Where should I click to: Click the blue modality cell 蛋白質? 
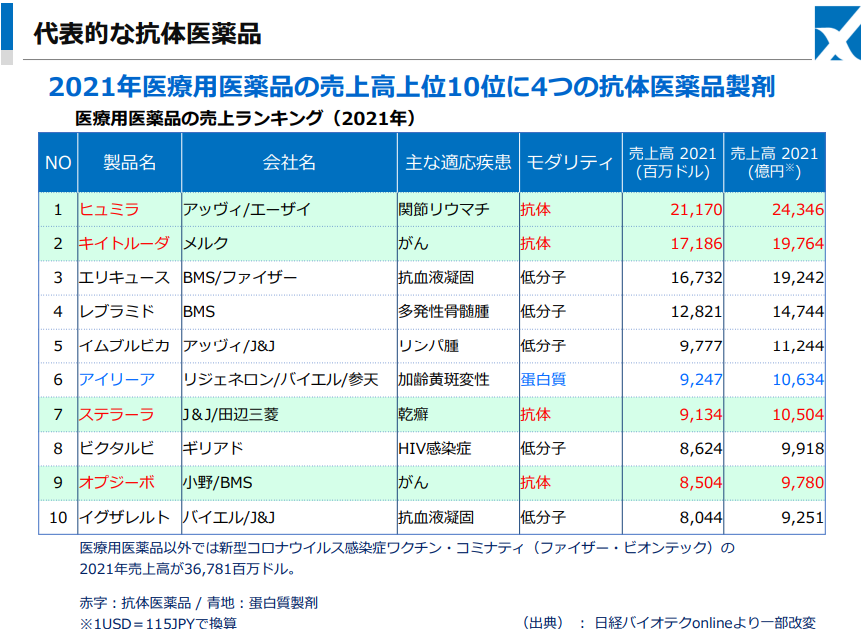pos(543,380)
